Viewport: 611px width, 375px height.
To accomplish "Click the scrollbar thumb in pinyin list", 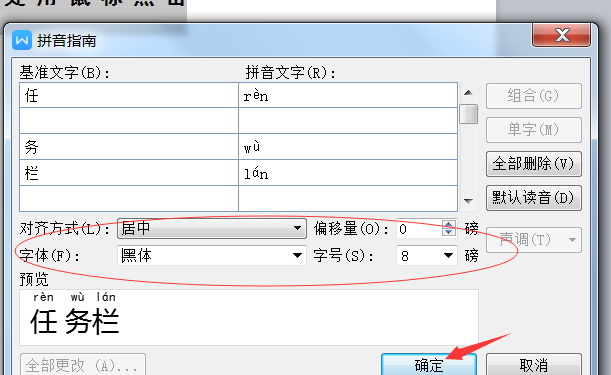I will tap(468, 114).
